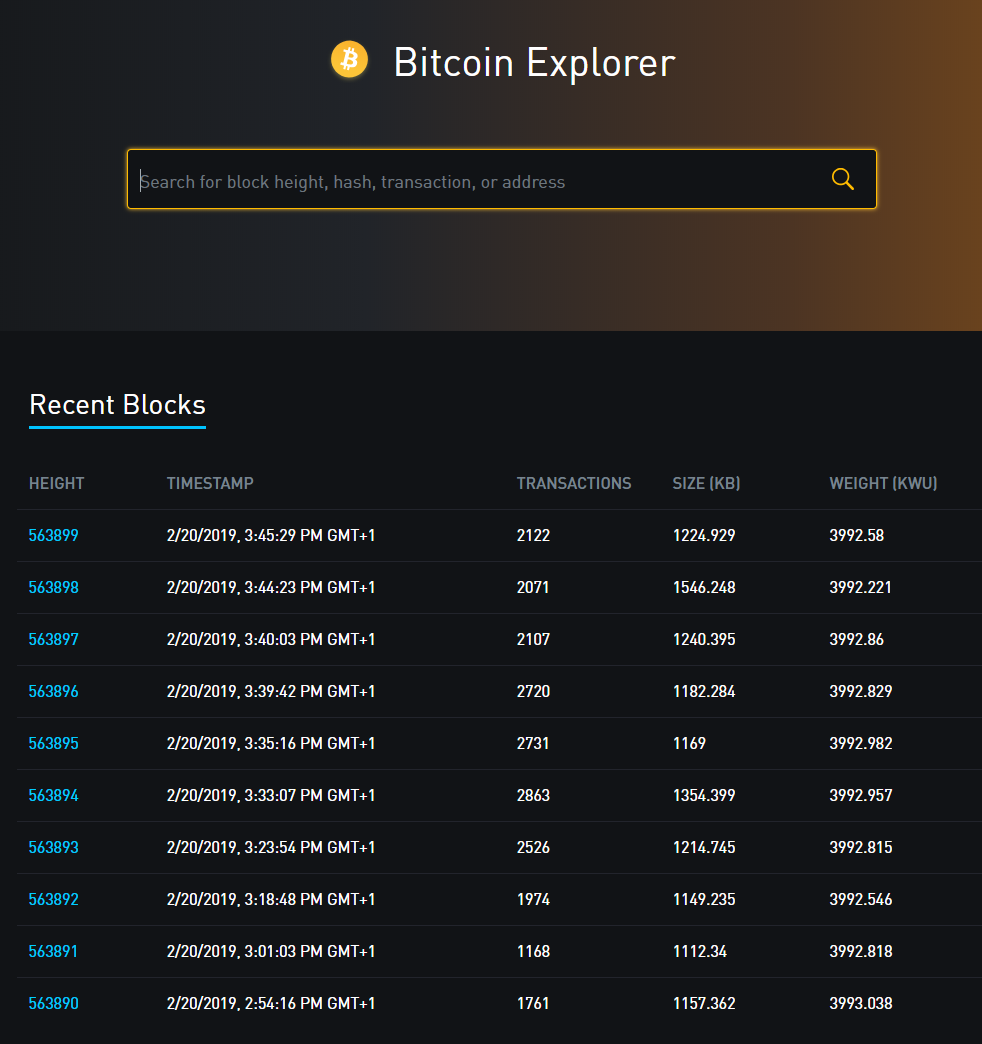Click the TIMESTAMP column header

[210, 483]
